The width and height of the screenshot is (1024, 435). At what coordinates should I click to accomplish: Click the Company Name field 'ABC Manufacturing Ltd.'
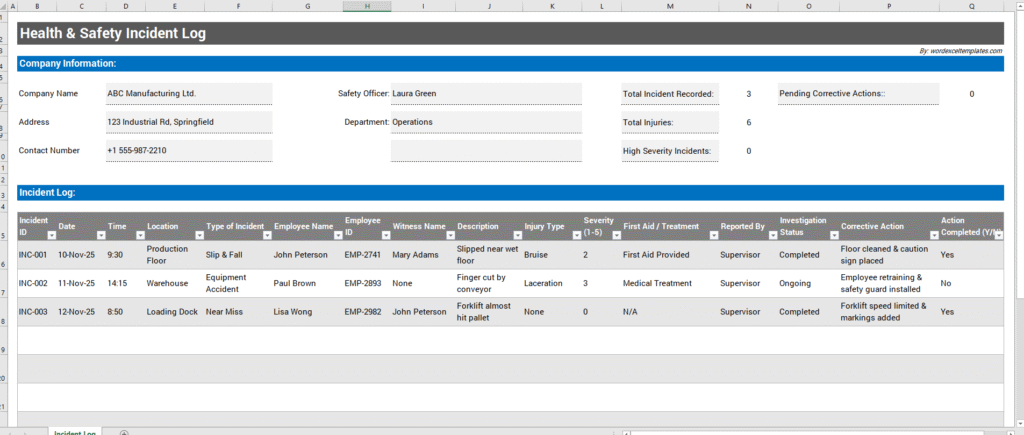coord(189,93)
